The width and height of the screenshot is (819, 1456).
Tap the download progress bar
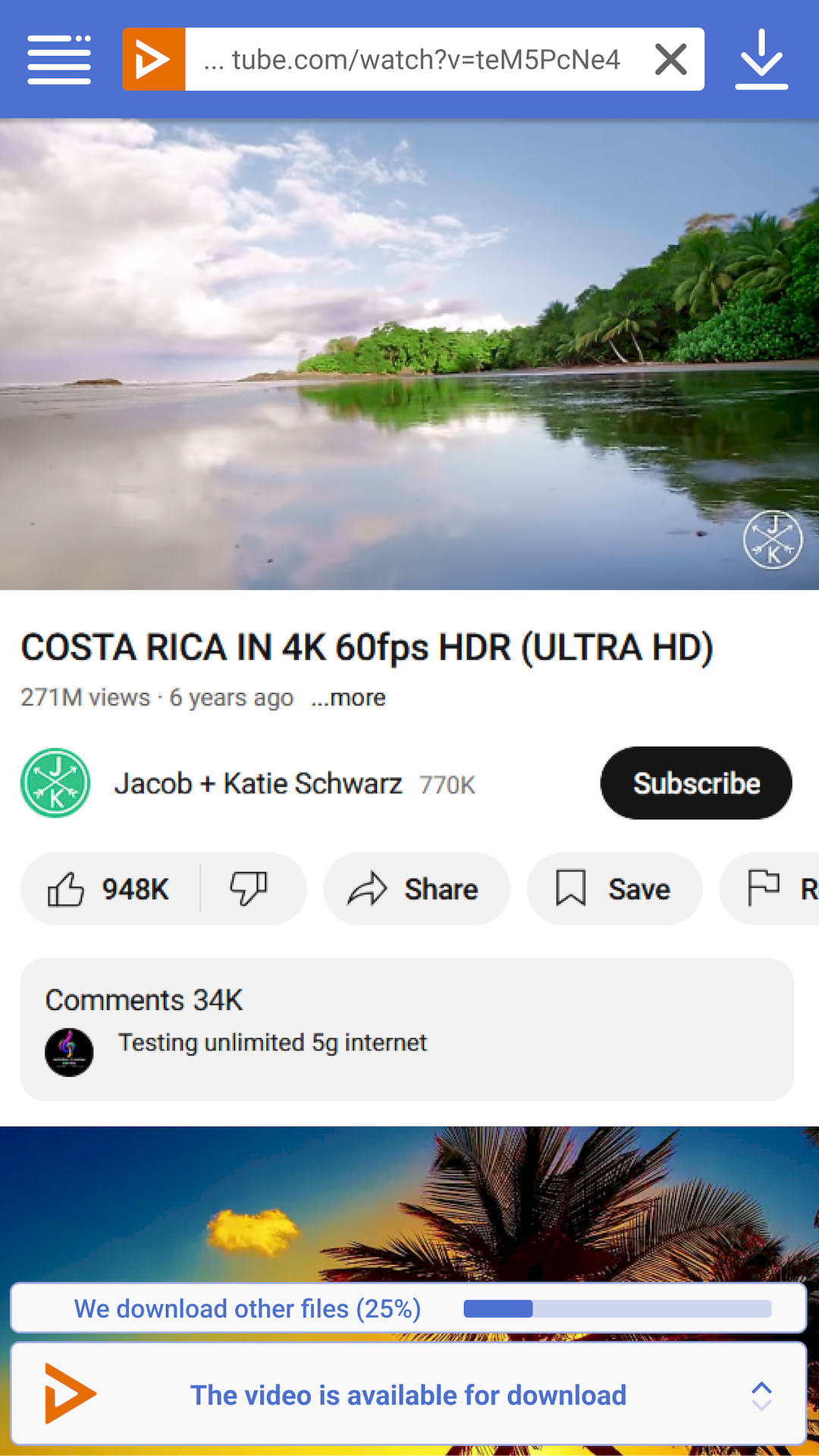coord(617,1309)
